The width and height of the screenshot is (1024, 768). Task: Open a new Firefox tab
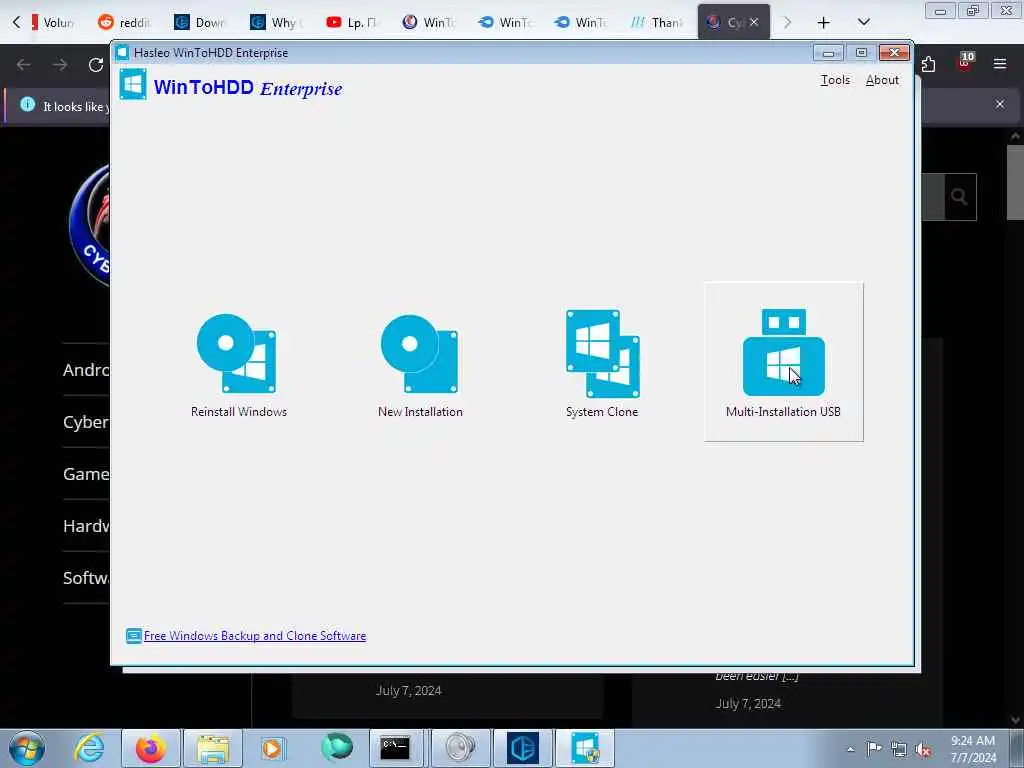tap(824, 23)
